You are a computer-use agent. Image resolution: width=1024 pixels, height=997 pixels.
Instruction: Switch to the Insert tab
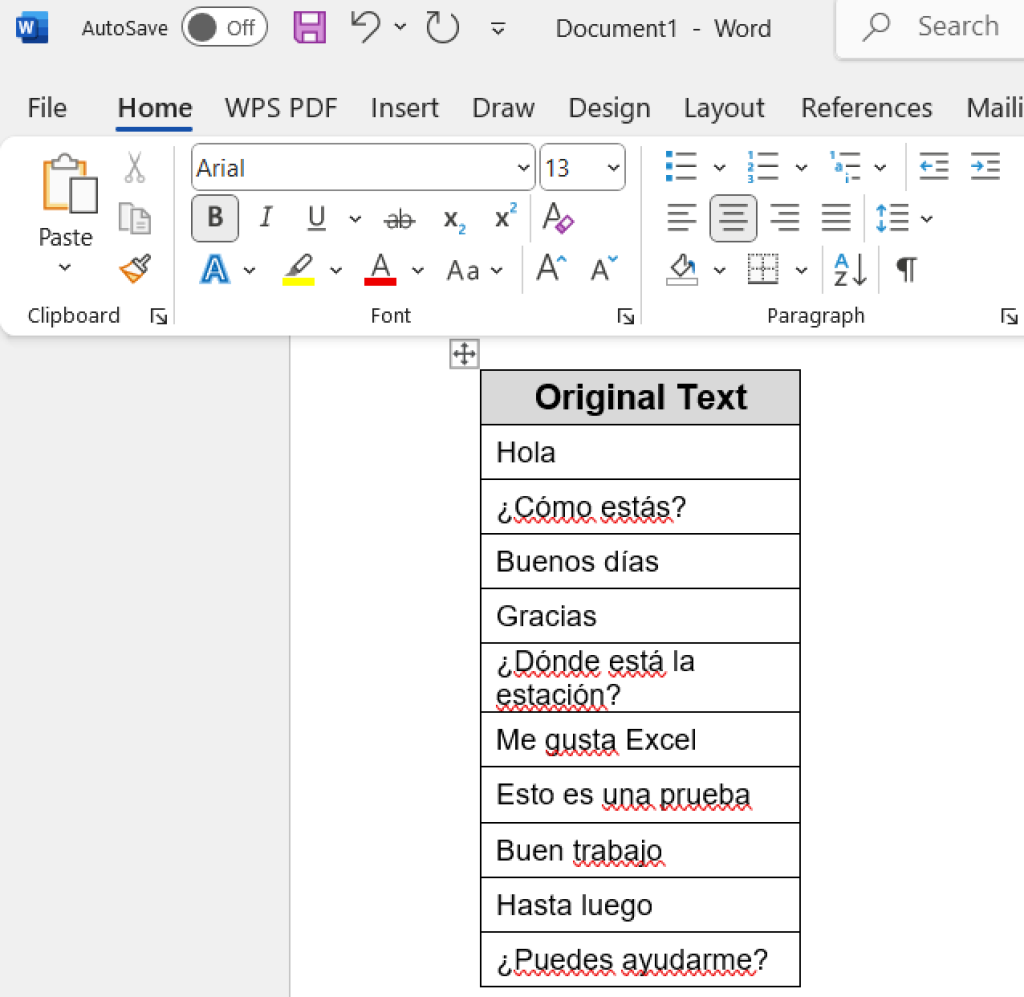click(x=404, y=108)
